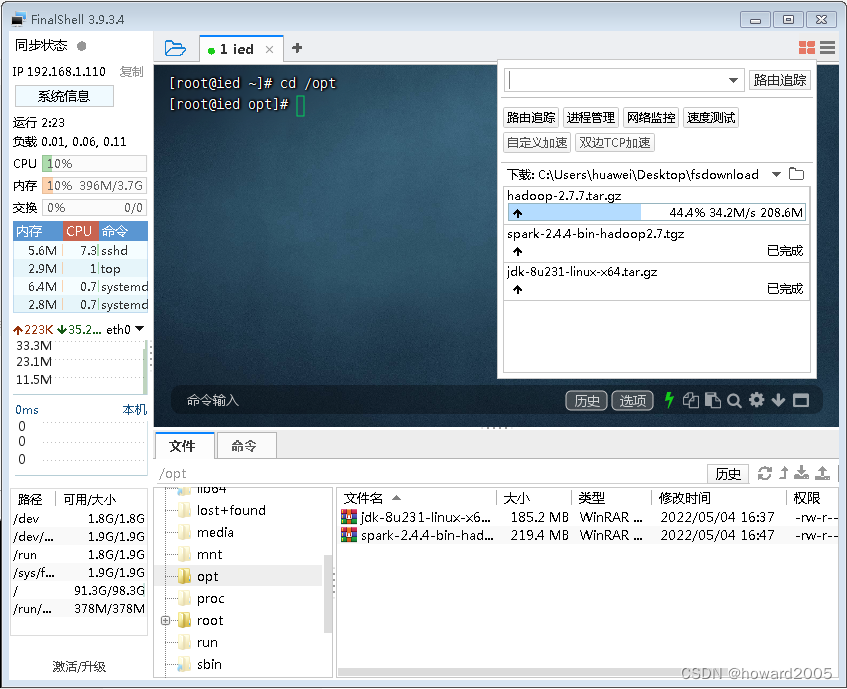This screenshot has width=847, height=689.
Task: Click the /opt path field
Action: (x=429, y=474)
